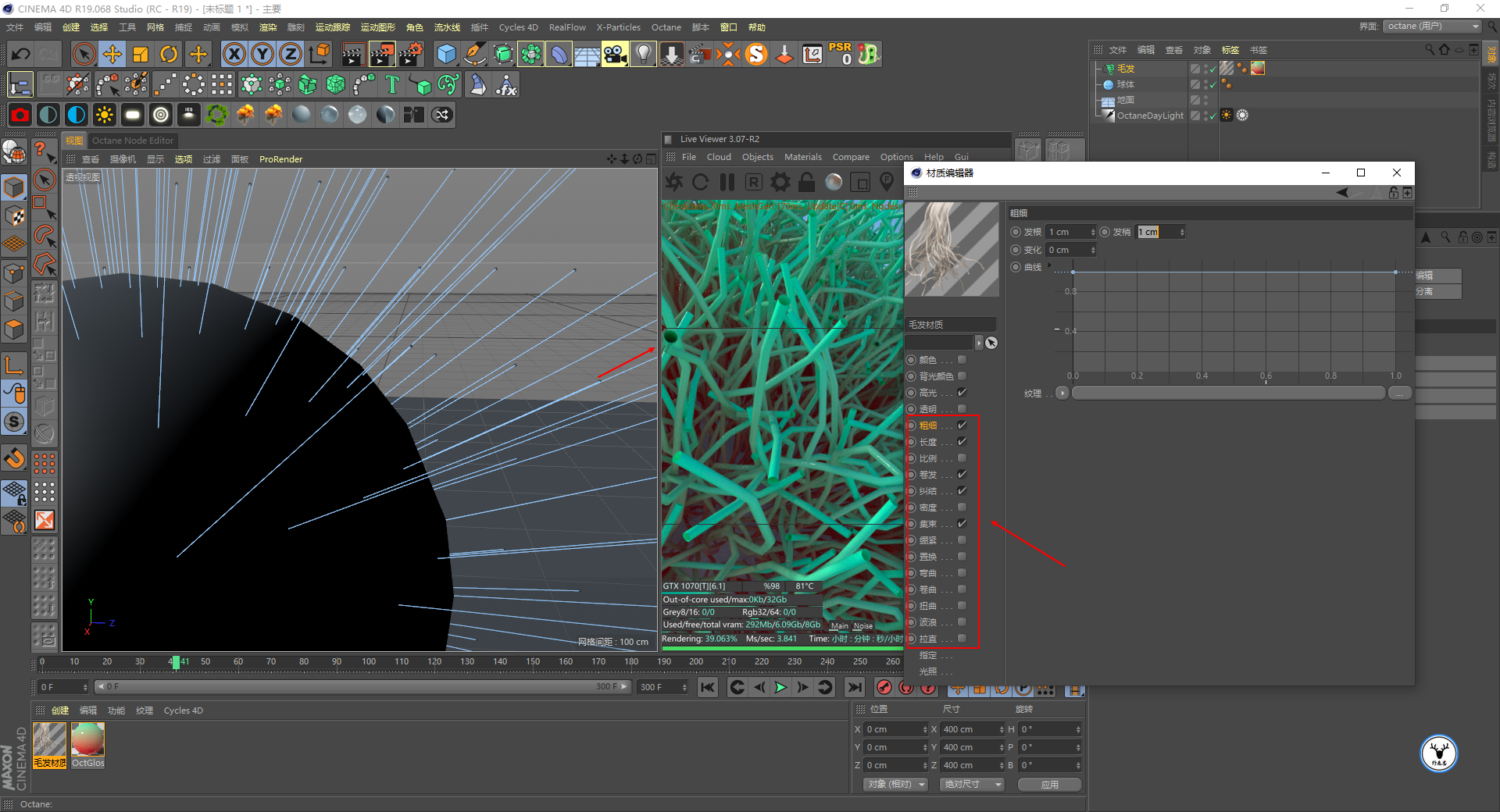The height and width of the screenshot is (812, 1500).
Task: Open Octane Live Viewer settings gear
Action: tap(780, 183)
